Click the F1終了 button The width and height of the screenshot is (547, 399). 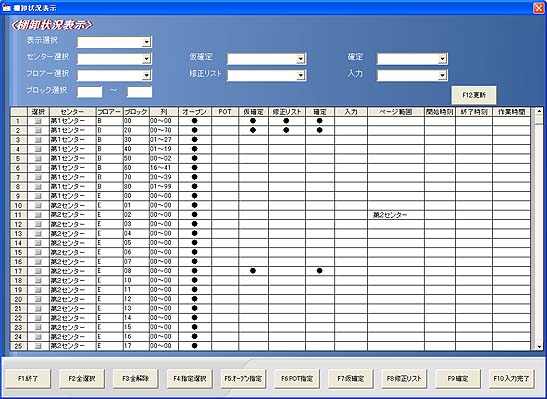28,378
